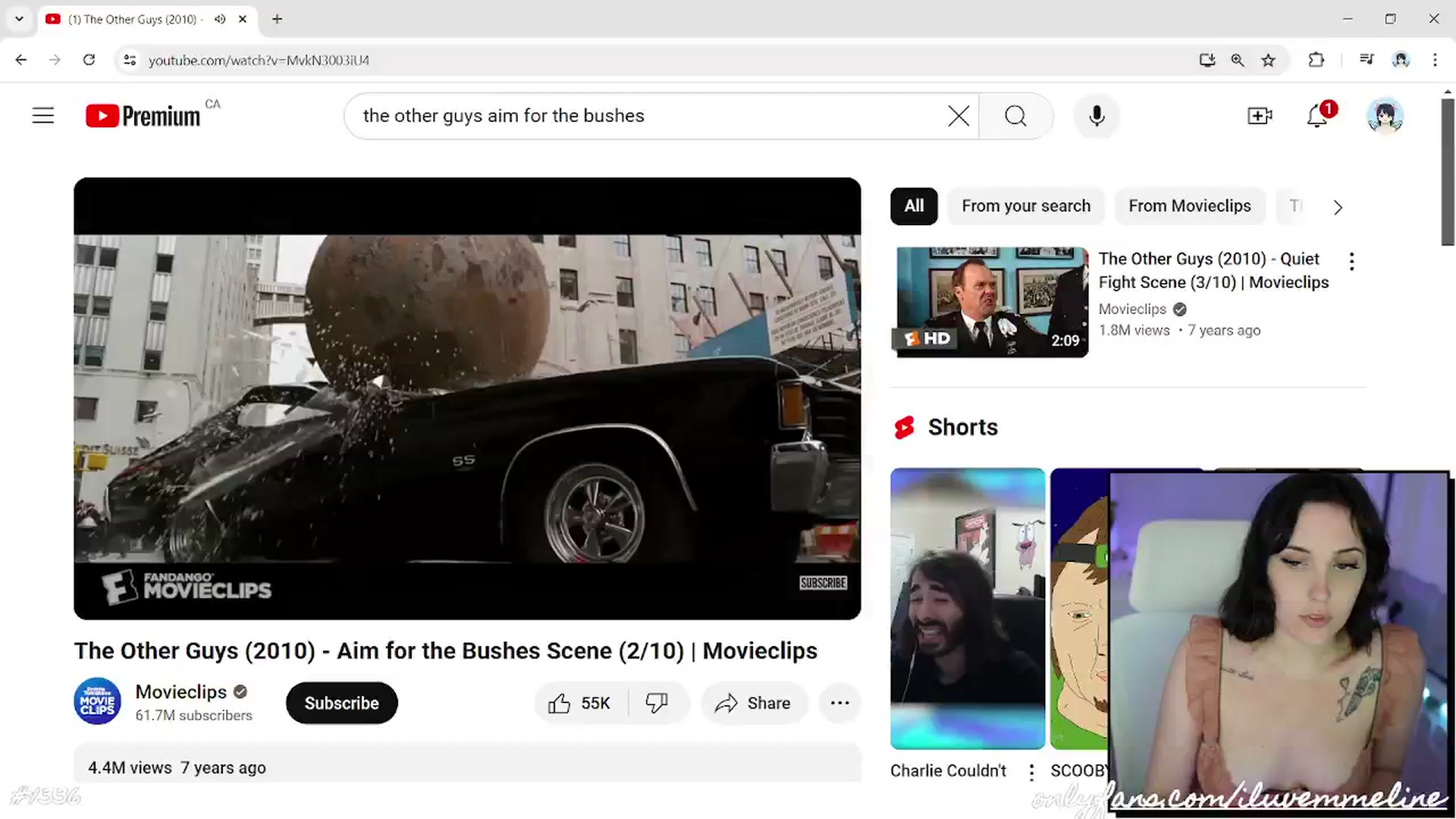
Task: Open the browser zoom indicator
Action: [1237, 60]
